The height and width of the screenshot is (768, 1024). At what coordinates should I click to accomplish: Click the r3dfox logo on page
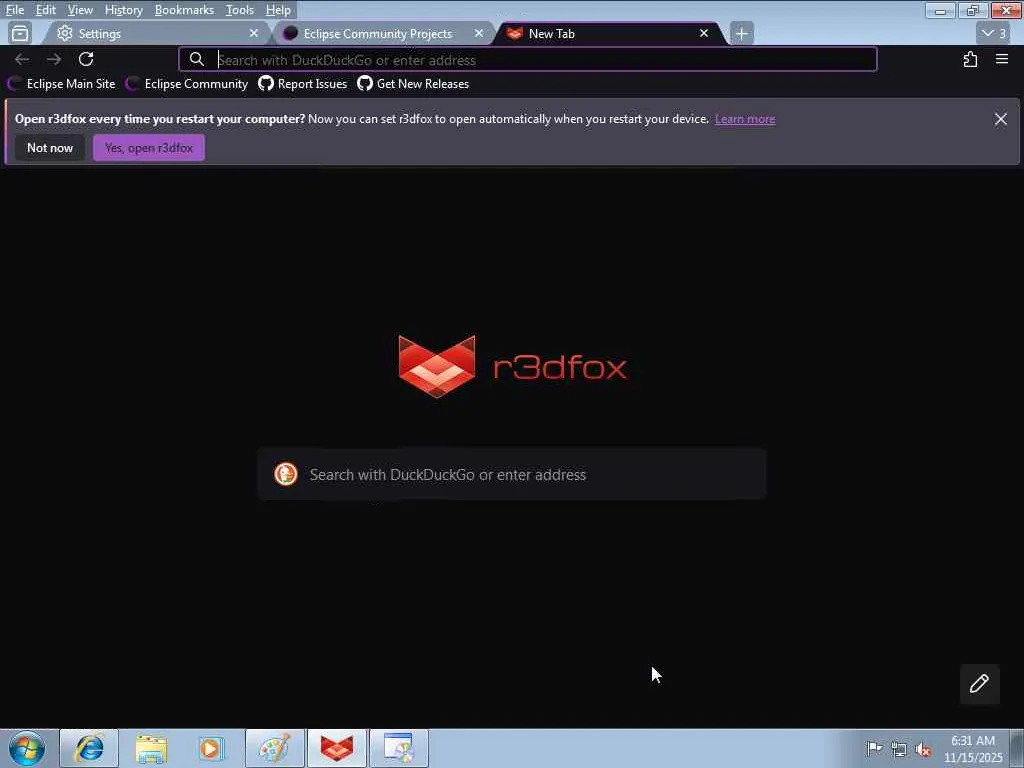[513, 366]
